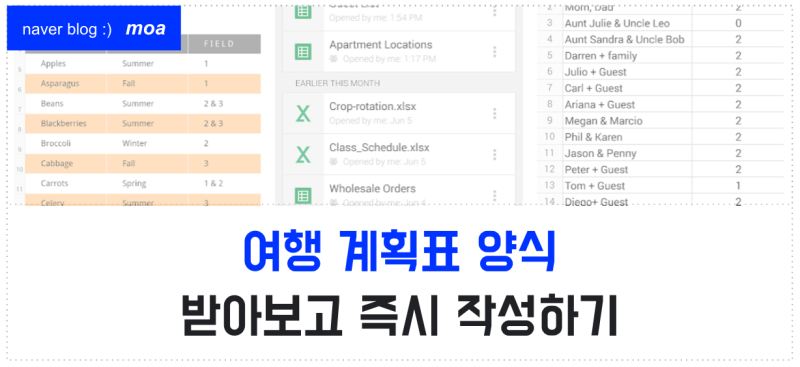Viewport: 800px width, 367px height.
Task: Select the 'Tom + Guest' cell
Action: 627,186
